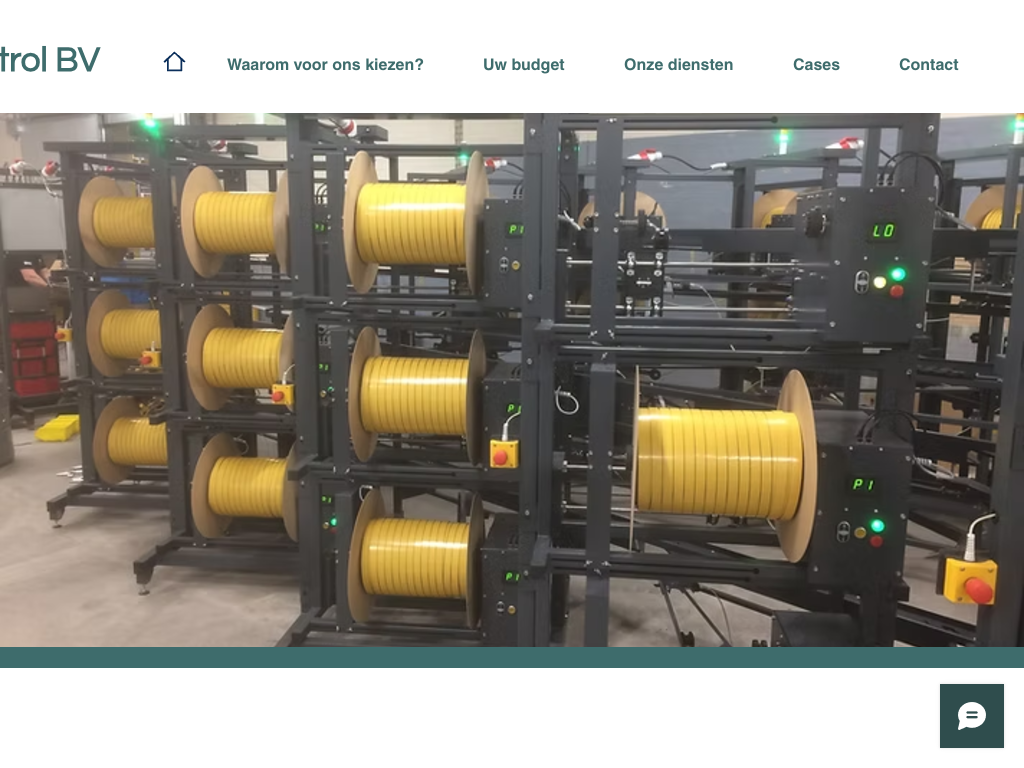Open the 'Contact' page link
This screenshot has height=768, width=1024.
928,65
